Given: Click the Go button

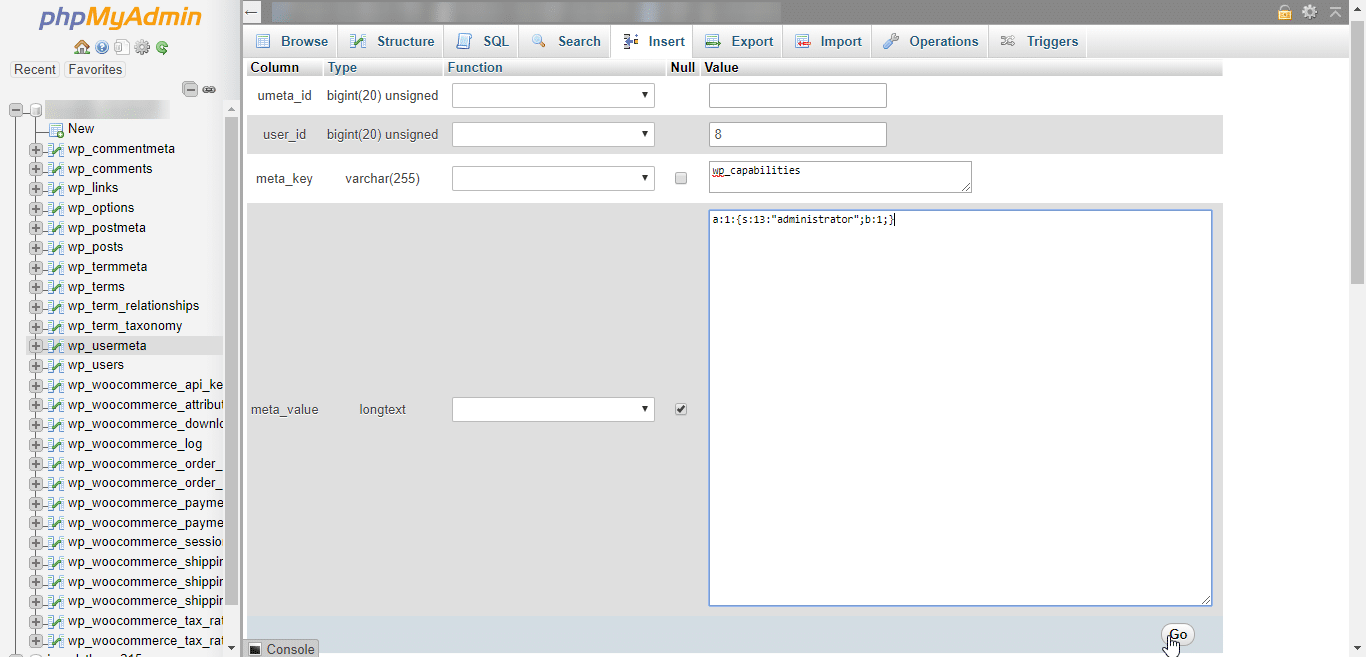Looking at the screenshot, I should 1177,634.
